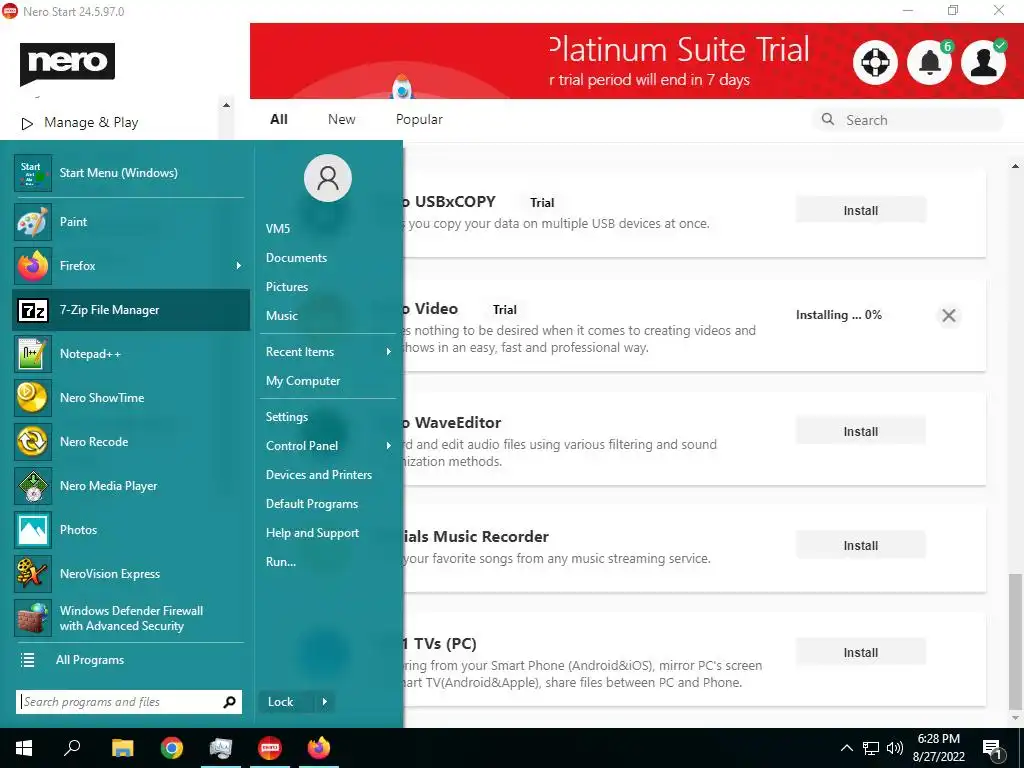Open the taskbar clock and date
This screenshot has width=1024, height=768.
point(938,748)
